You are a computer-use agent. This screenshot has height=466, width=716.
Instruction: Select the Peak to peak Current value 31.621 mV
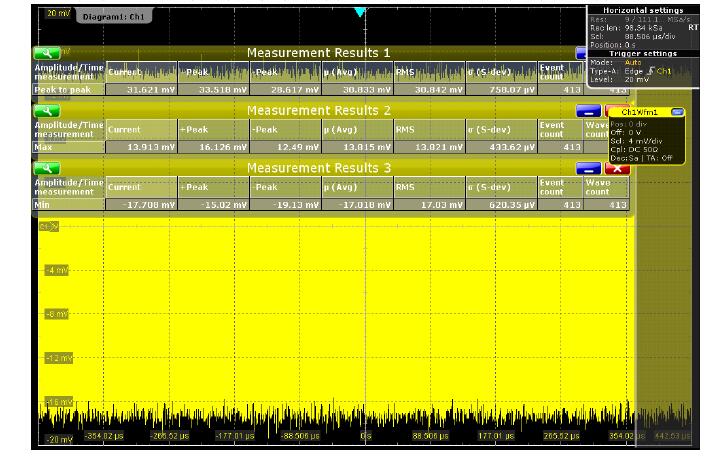pos(142,90)
